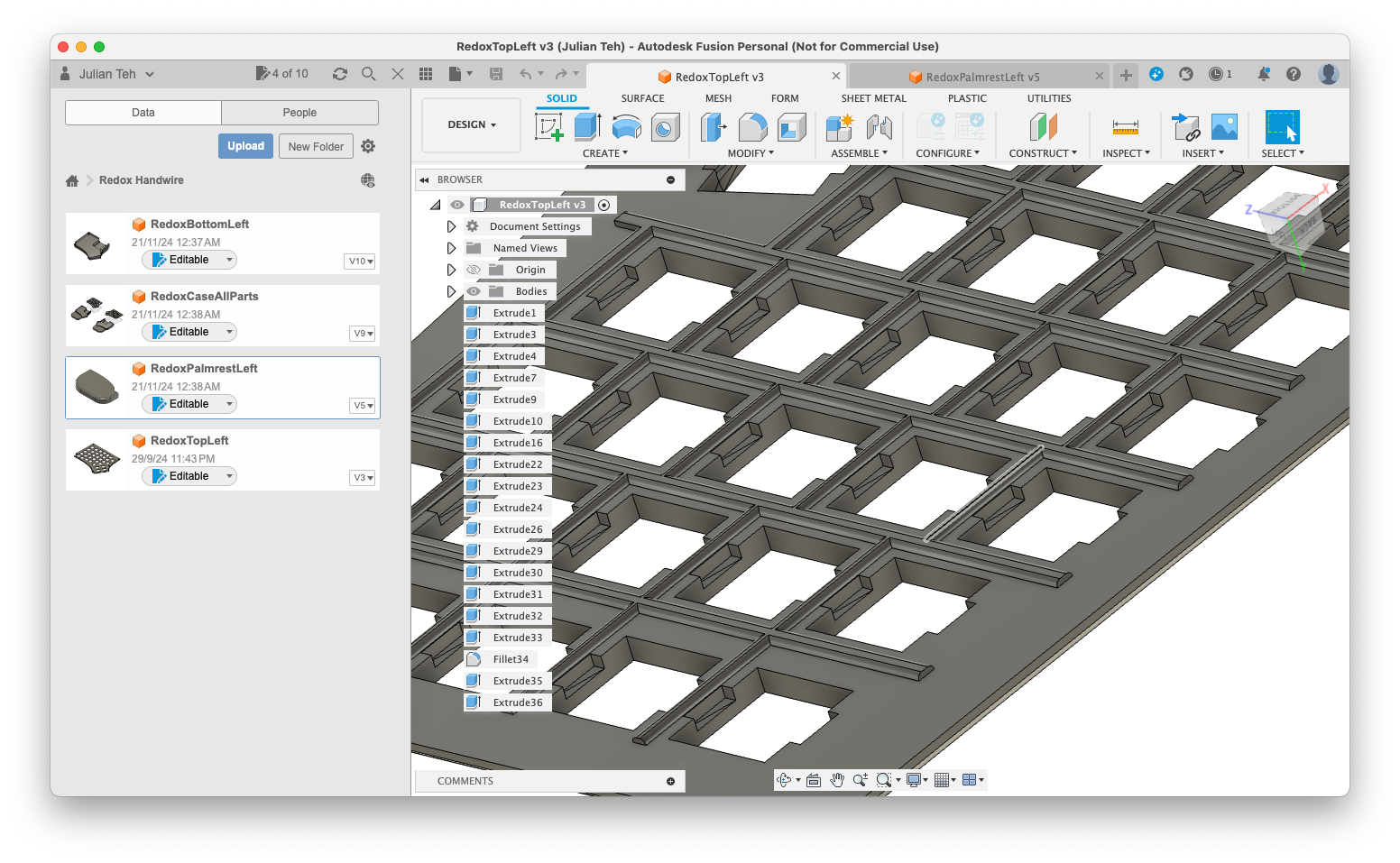Activate the Extrude tool in Create panel
Image resolution: width=1400 pixels, height=863 pixels.
pos(587,127)
